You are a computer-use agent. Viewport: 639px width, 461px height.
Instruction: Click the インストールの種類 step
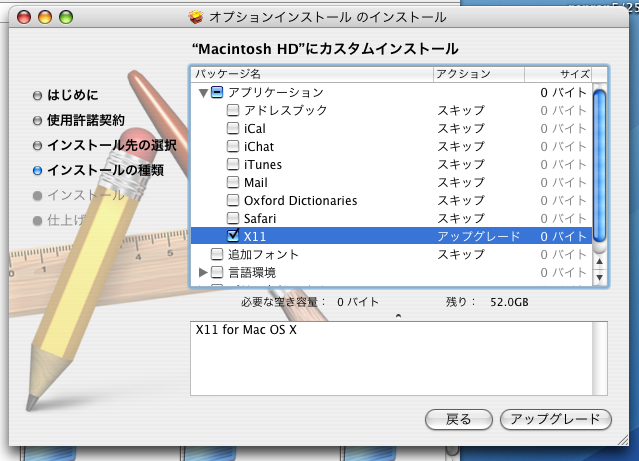tap(106, 170)
